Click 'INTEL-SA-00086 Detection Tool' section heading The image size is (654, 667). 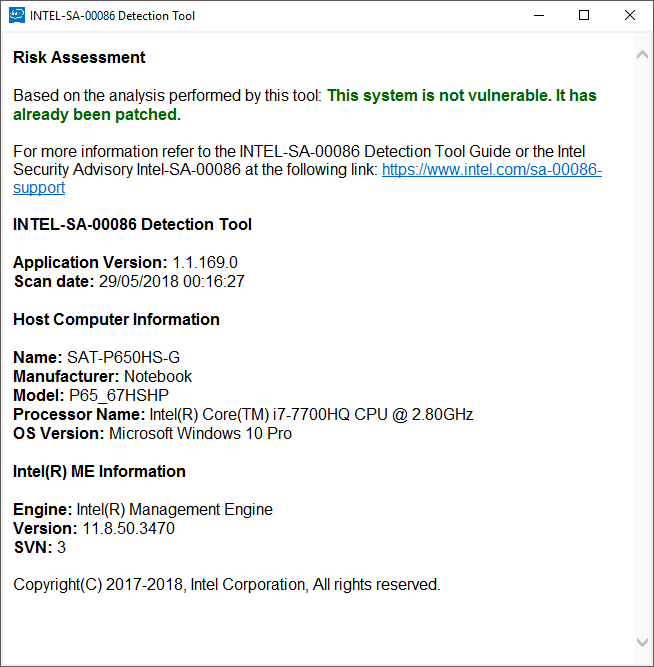pyautogui.click(x=132, y=225)
